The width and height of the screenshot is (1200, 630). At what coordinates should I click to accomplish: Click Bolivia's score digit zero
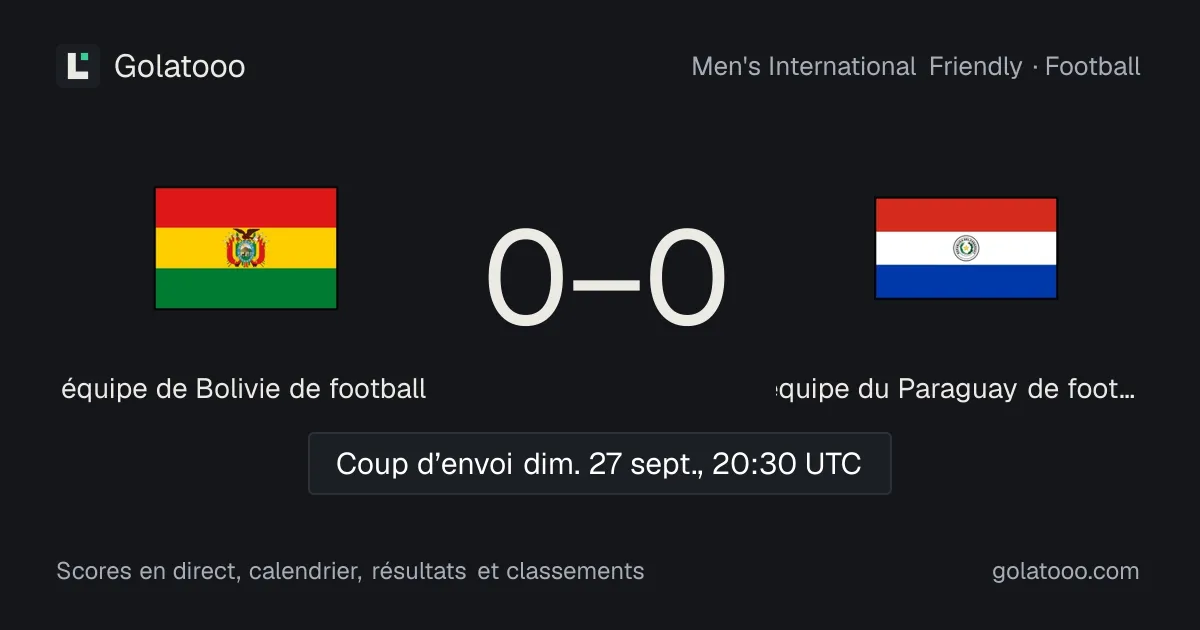point(525,279)
